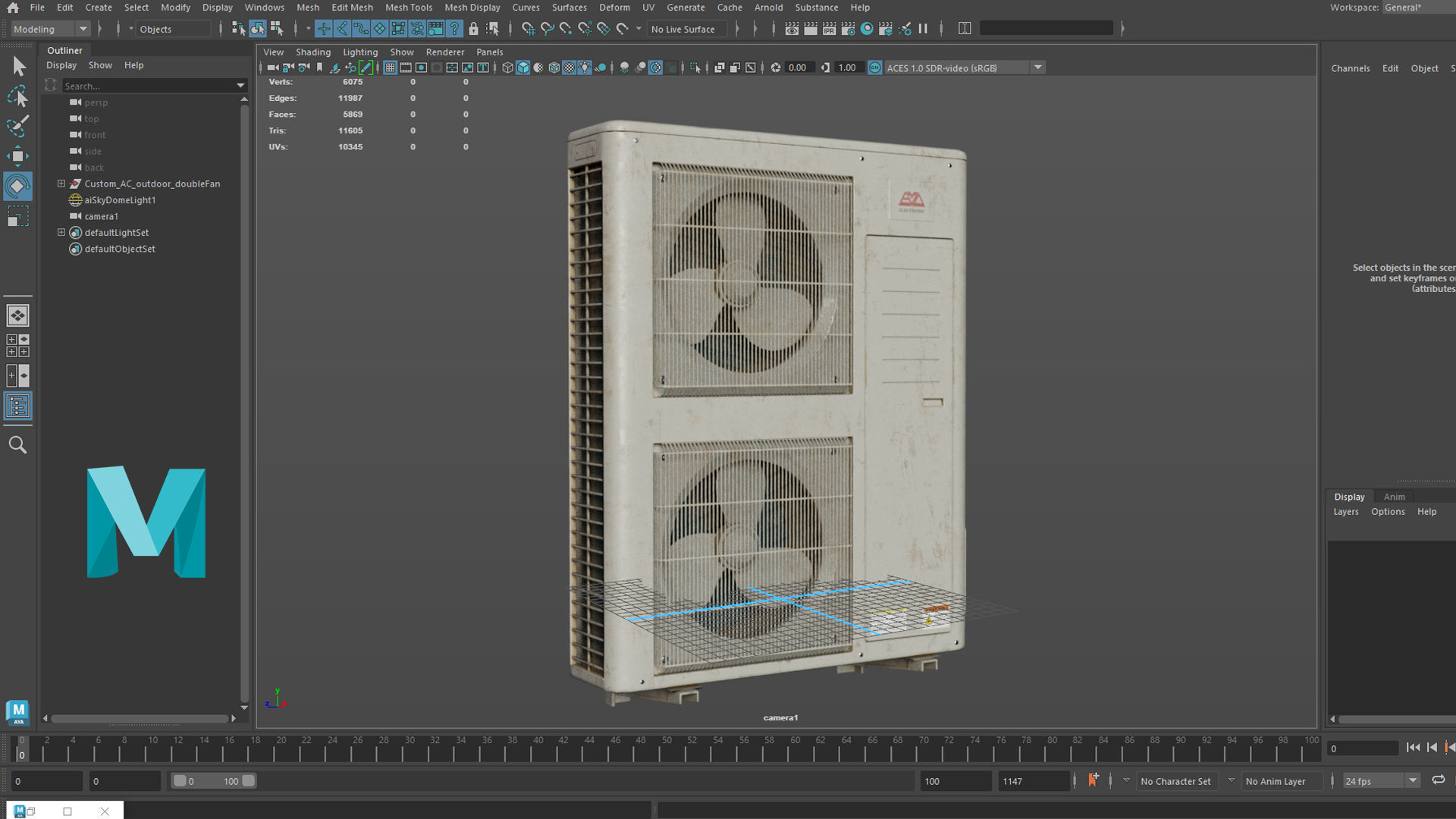This screenshot has height=819, width=1456.
Task: Click the viewport gamma value field 1.00
Action: tap(848, 67)
